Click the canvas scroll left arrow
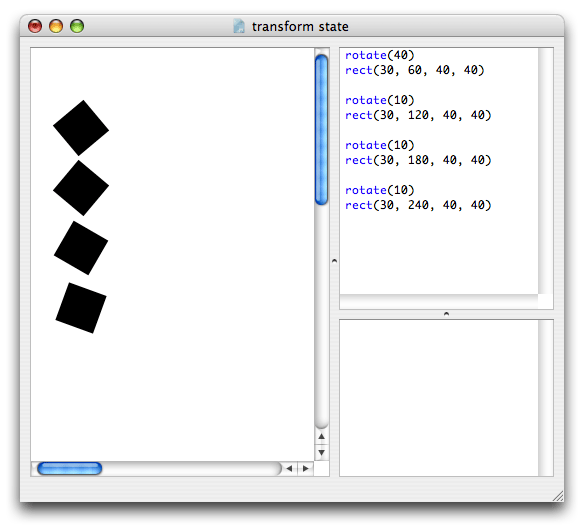The height and width of the screenshot is (525, 588). coord(289,468)
